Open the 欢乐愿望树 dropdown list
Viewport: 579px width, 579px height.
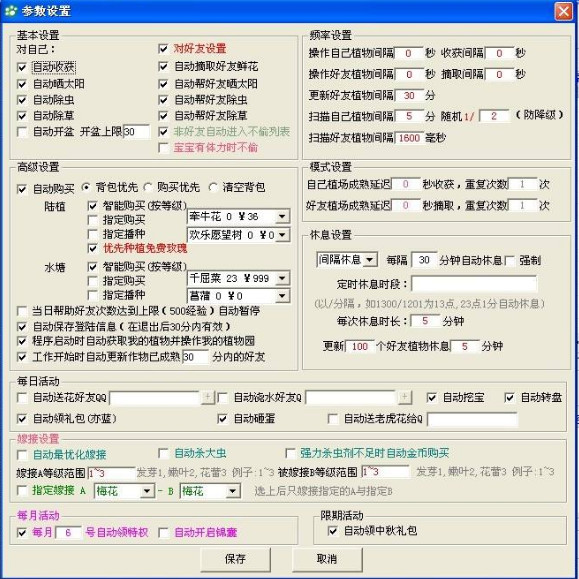click(x=282, y=235)
